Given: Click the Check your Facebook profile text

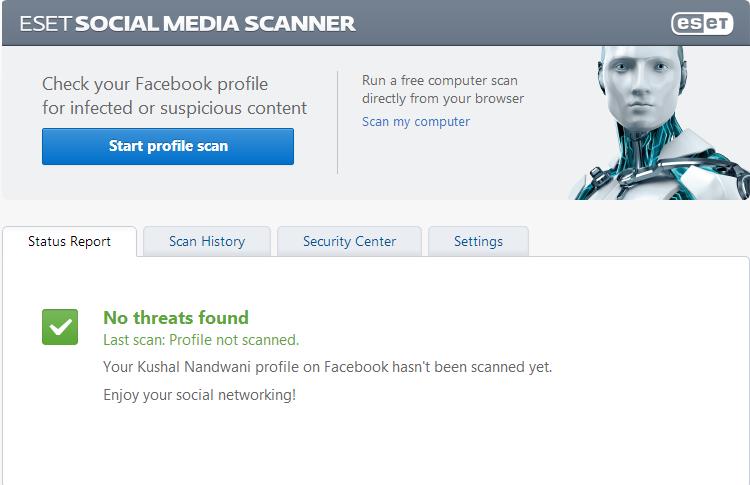Looking at the screenshot, I should tap(155, 84).
